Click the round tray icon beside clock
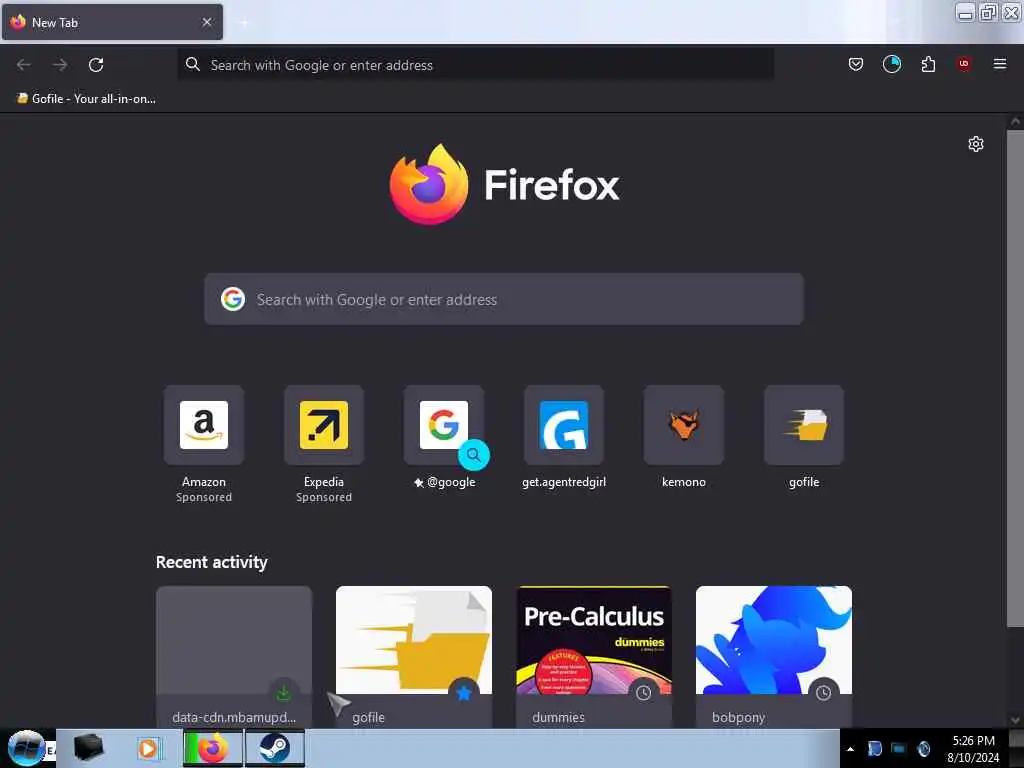This screenshot has width=1024, height=768. tap(923, 748)
